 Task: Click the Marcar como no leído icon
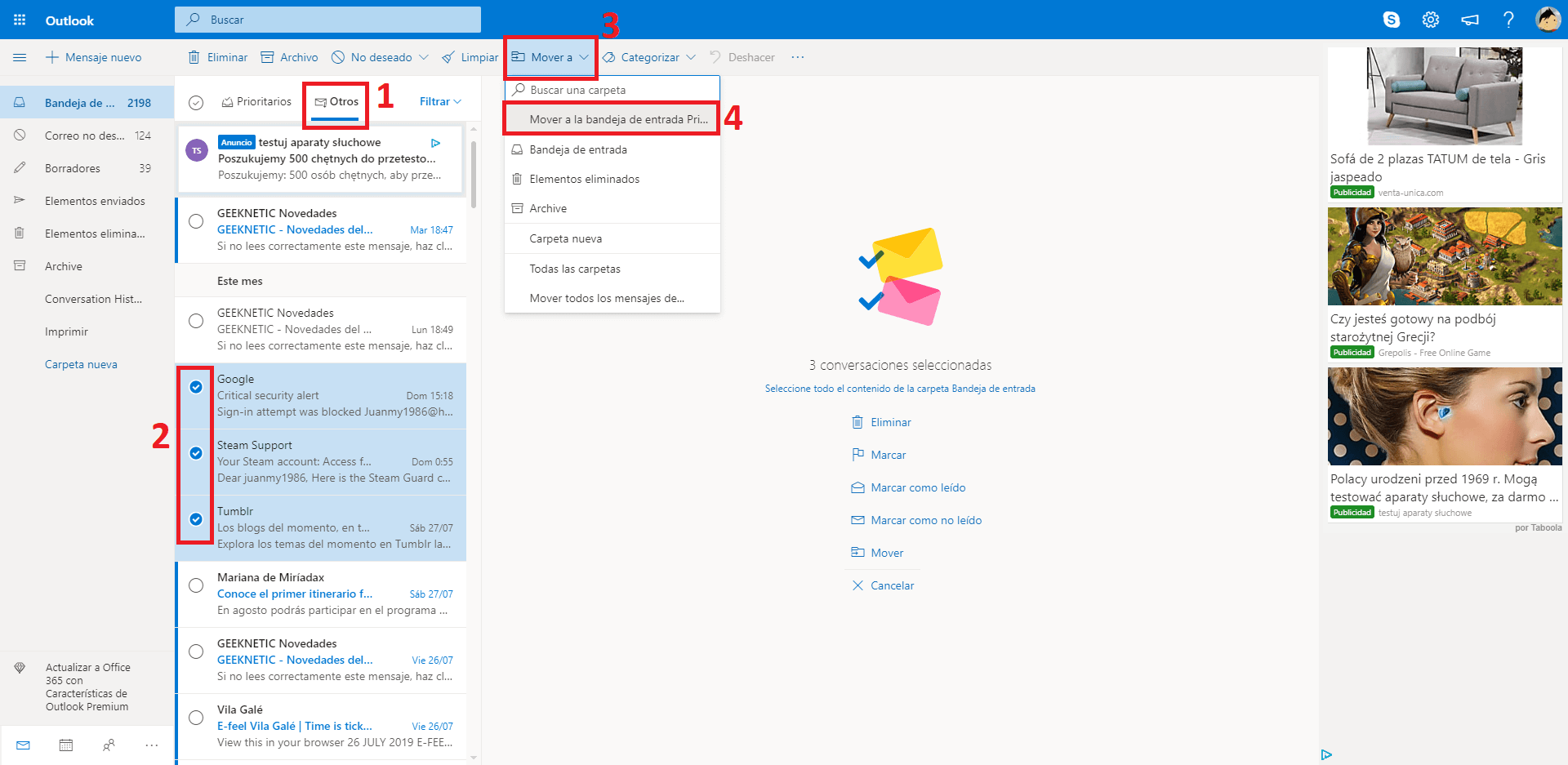coord(857,520)
